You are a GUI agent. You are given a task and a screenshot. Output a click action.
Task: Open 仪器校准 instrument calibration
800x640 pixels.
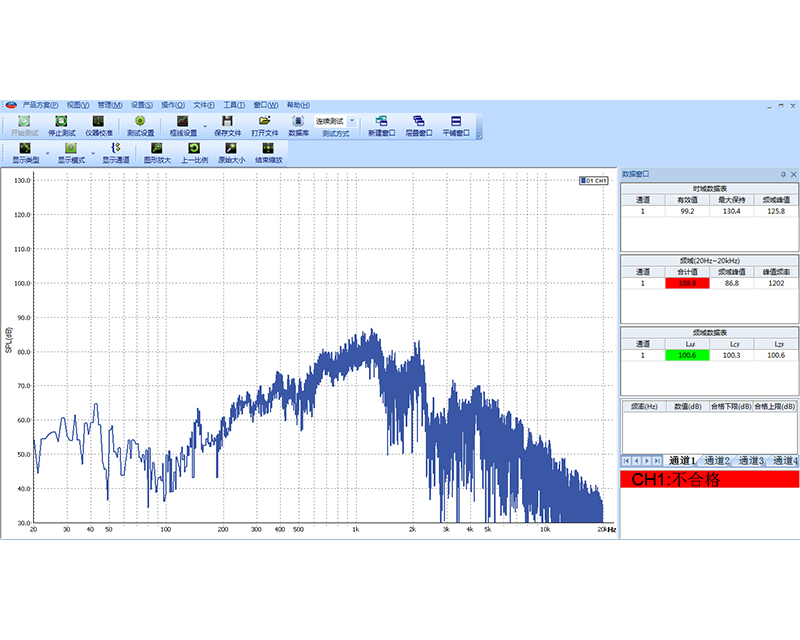pos(98,126)
